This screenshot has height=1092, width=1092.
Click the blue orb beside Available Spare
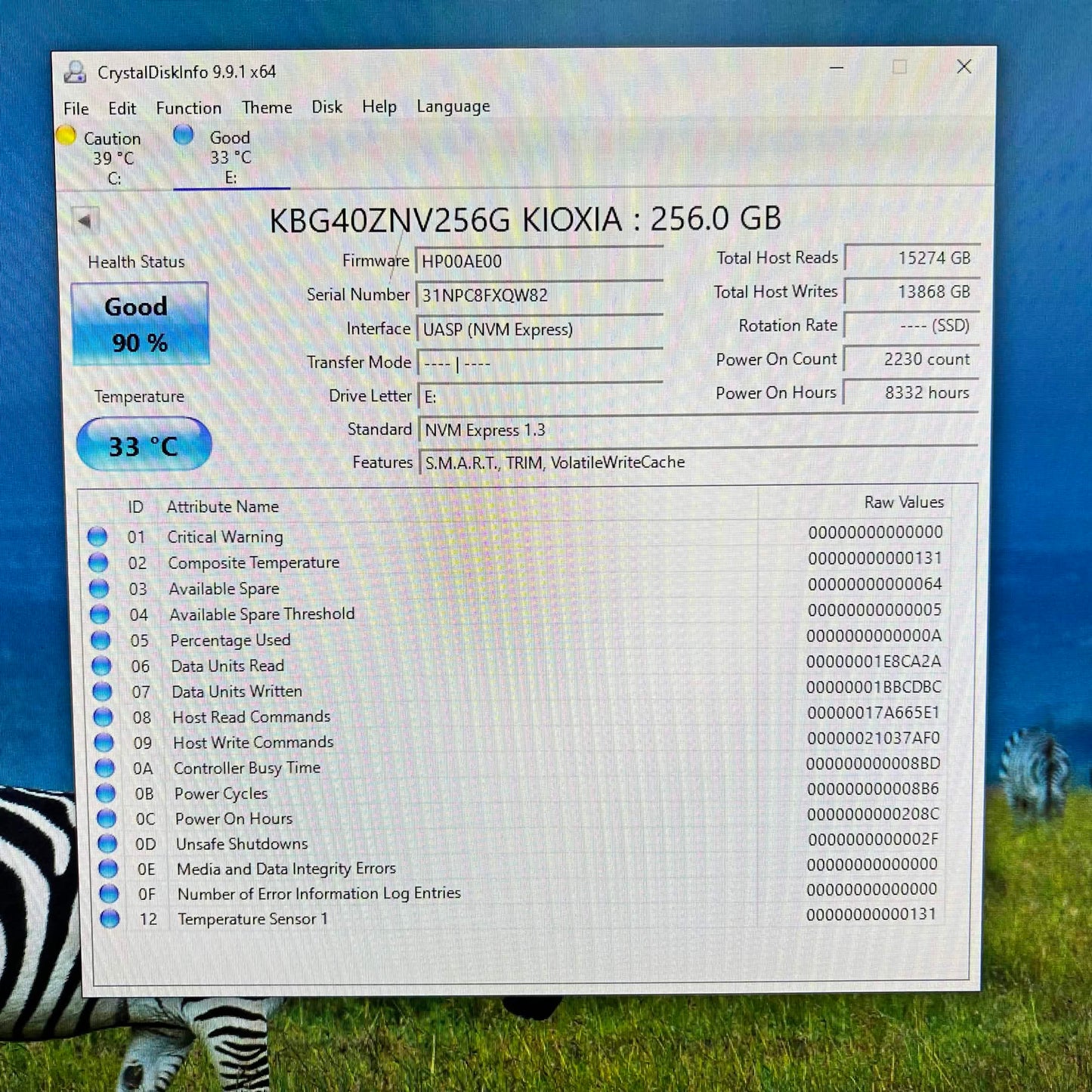pyautogui.click(x=99, y=588)
